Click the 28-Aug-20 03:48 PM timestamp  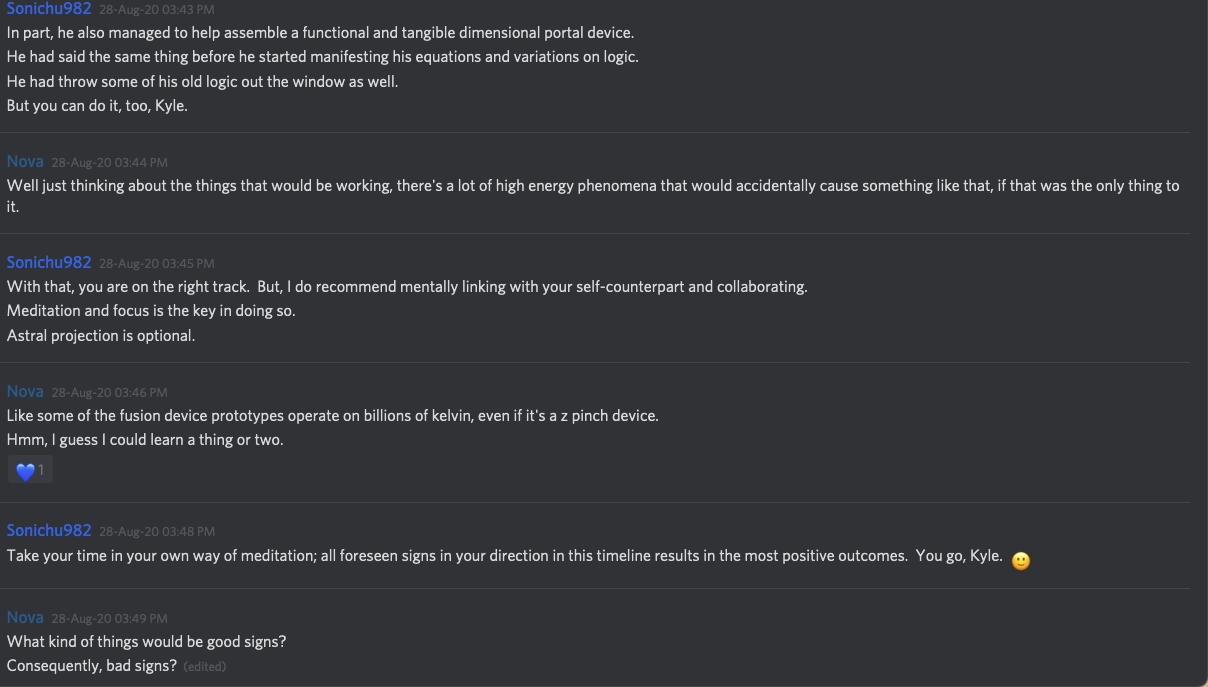tap(157, 531)
